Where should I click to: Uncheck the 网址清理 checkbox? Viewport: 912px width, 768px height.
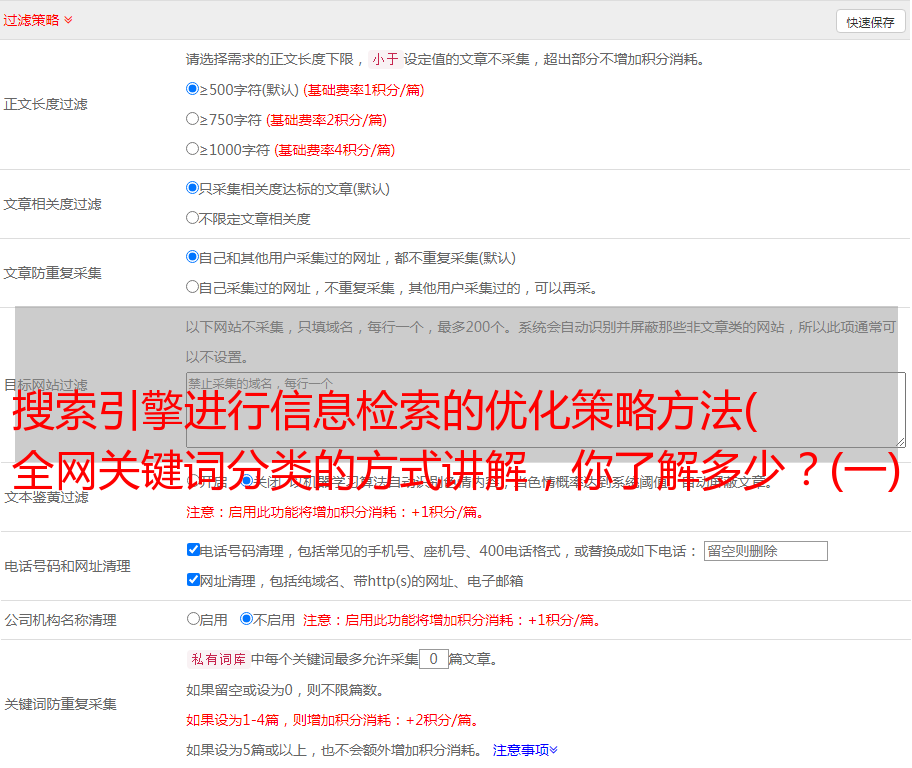click(x=194, y=580)
